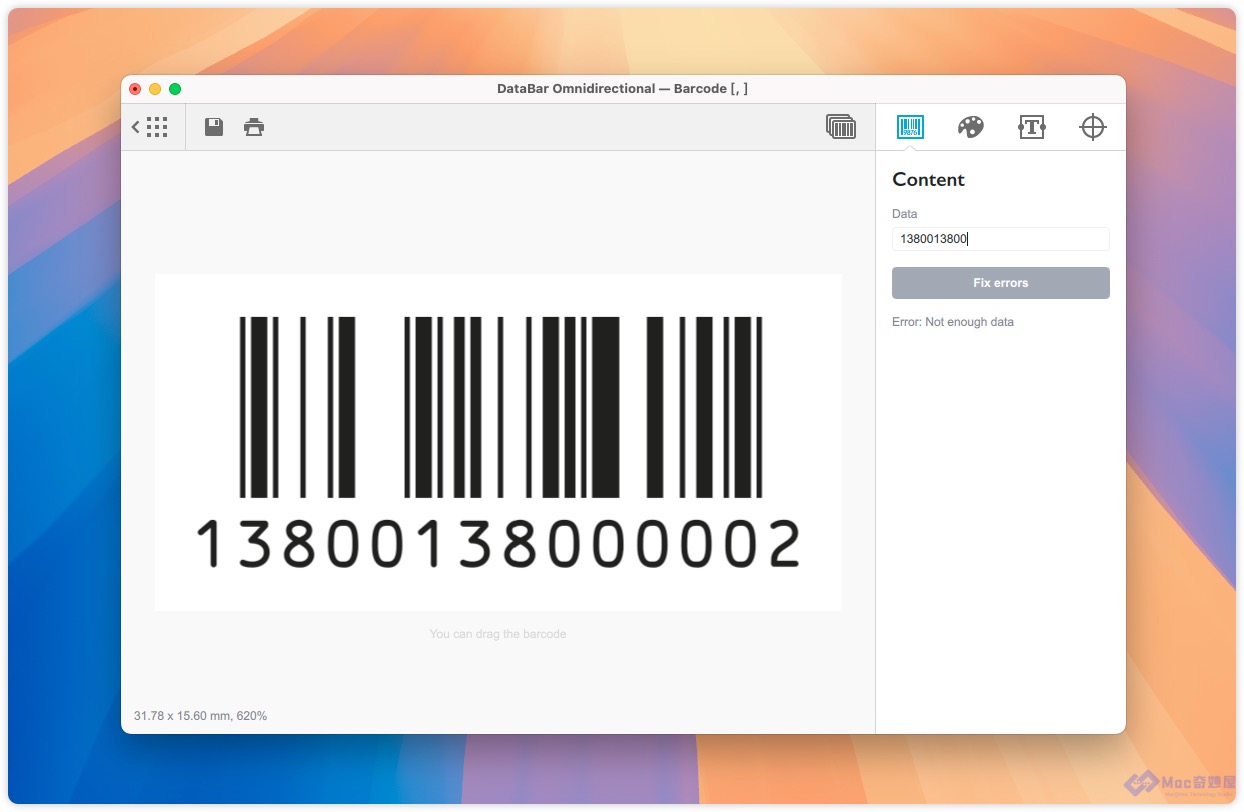Click the Content heading
This screenshot has width=1244, height=812.
click(x=928, y=180)
